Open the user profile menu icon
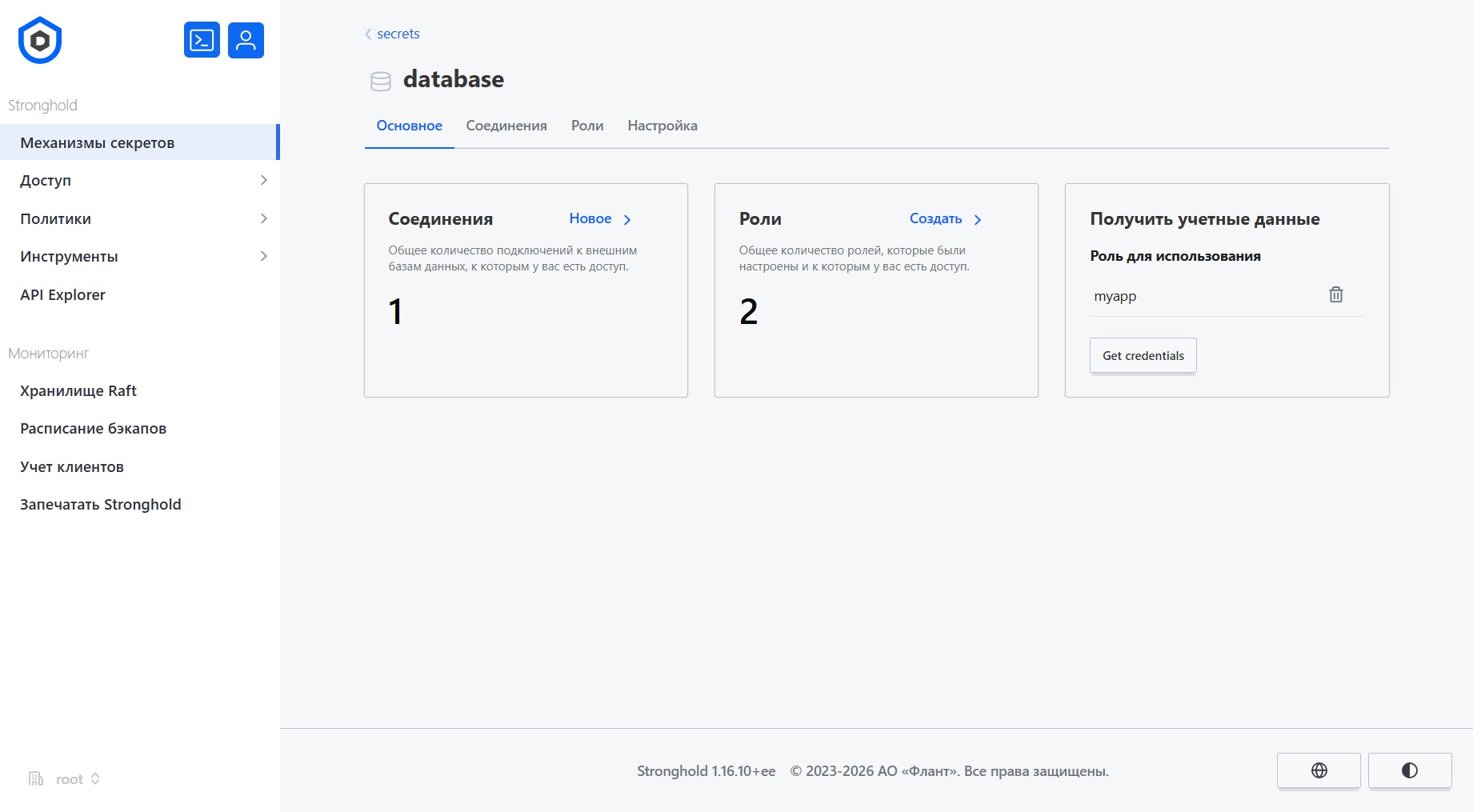This screenshot has width=1473, height=812. 246,40
